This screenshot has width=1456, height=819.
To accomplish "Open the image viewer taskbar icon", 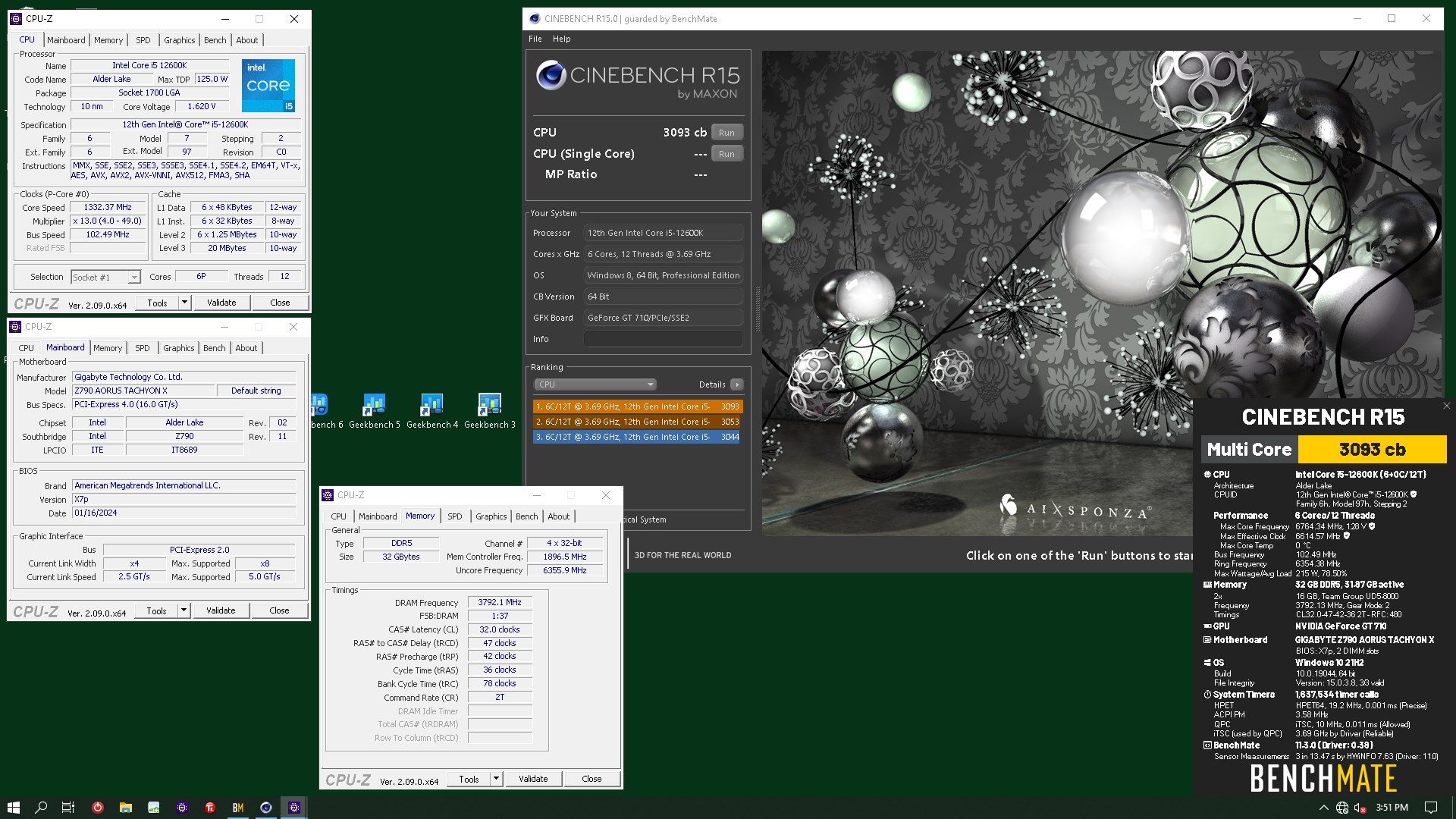I will point(154,808).
